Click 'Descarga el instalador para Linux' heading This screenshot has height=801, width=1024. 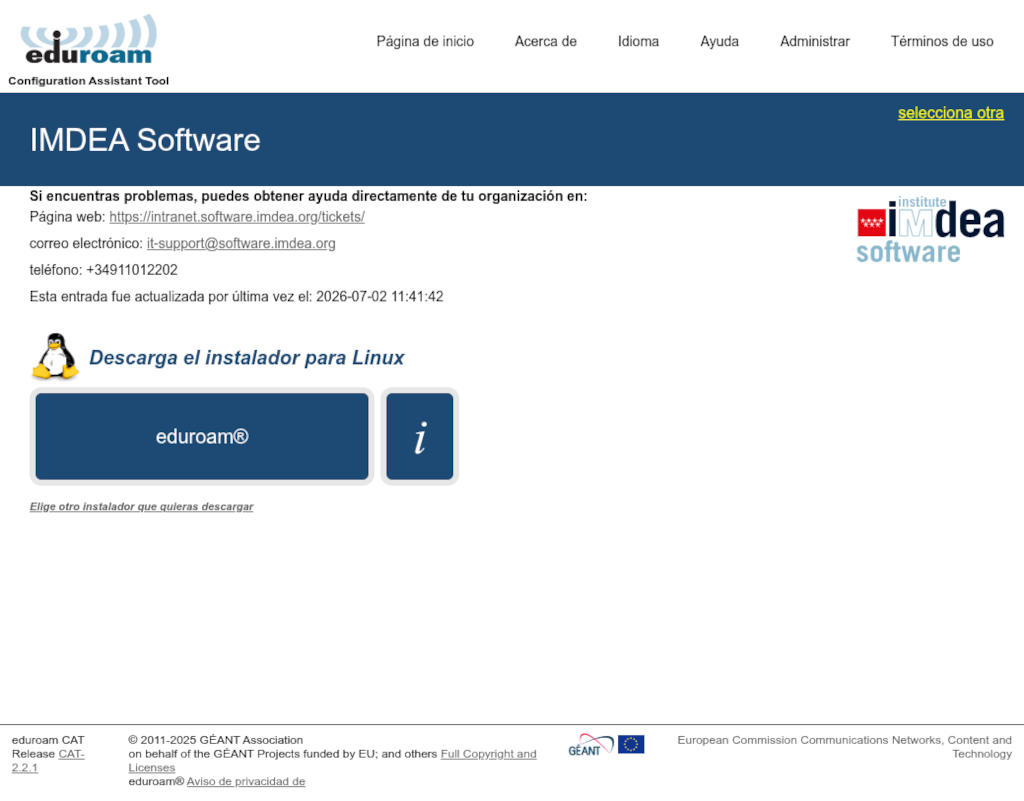[x=246, y=358]
